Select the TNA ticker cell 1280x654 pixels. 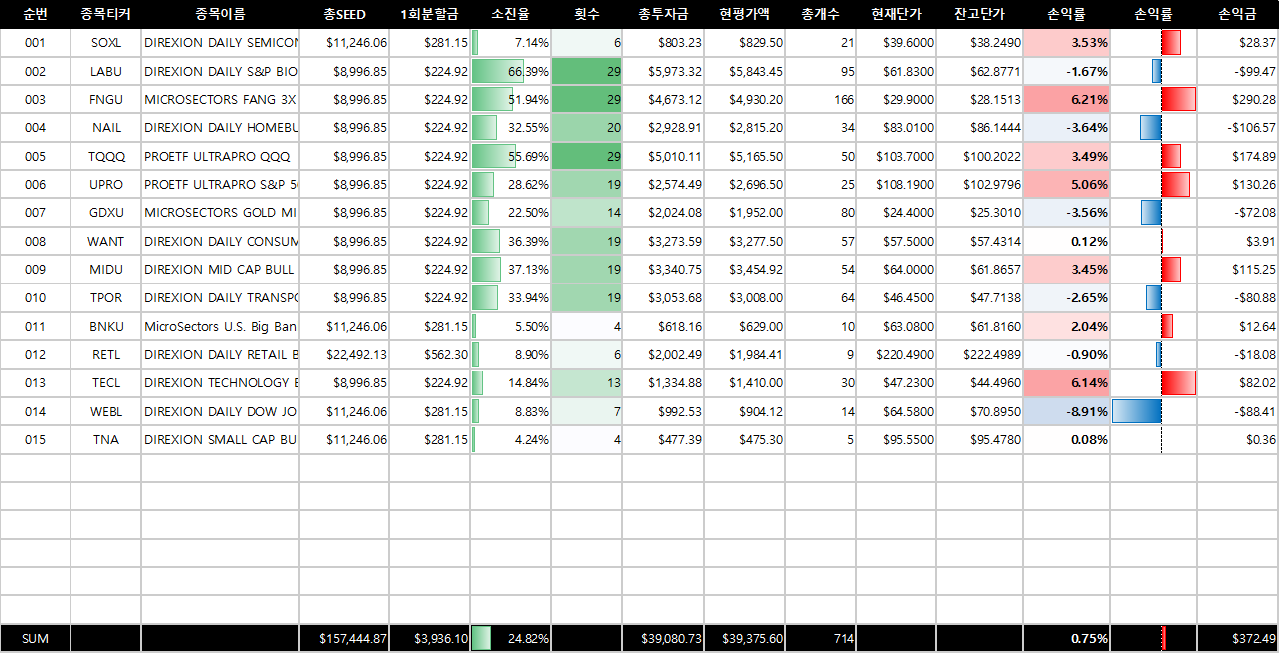click(x=105, y=439)
